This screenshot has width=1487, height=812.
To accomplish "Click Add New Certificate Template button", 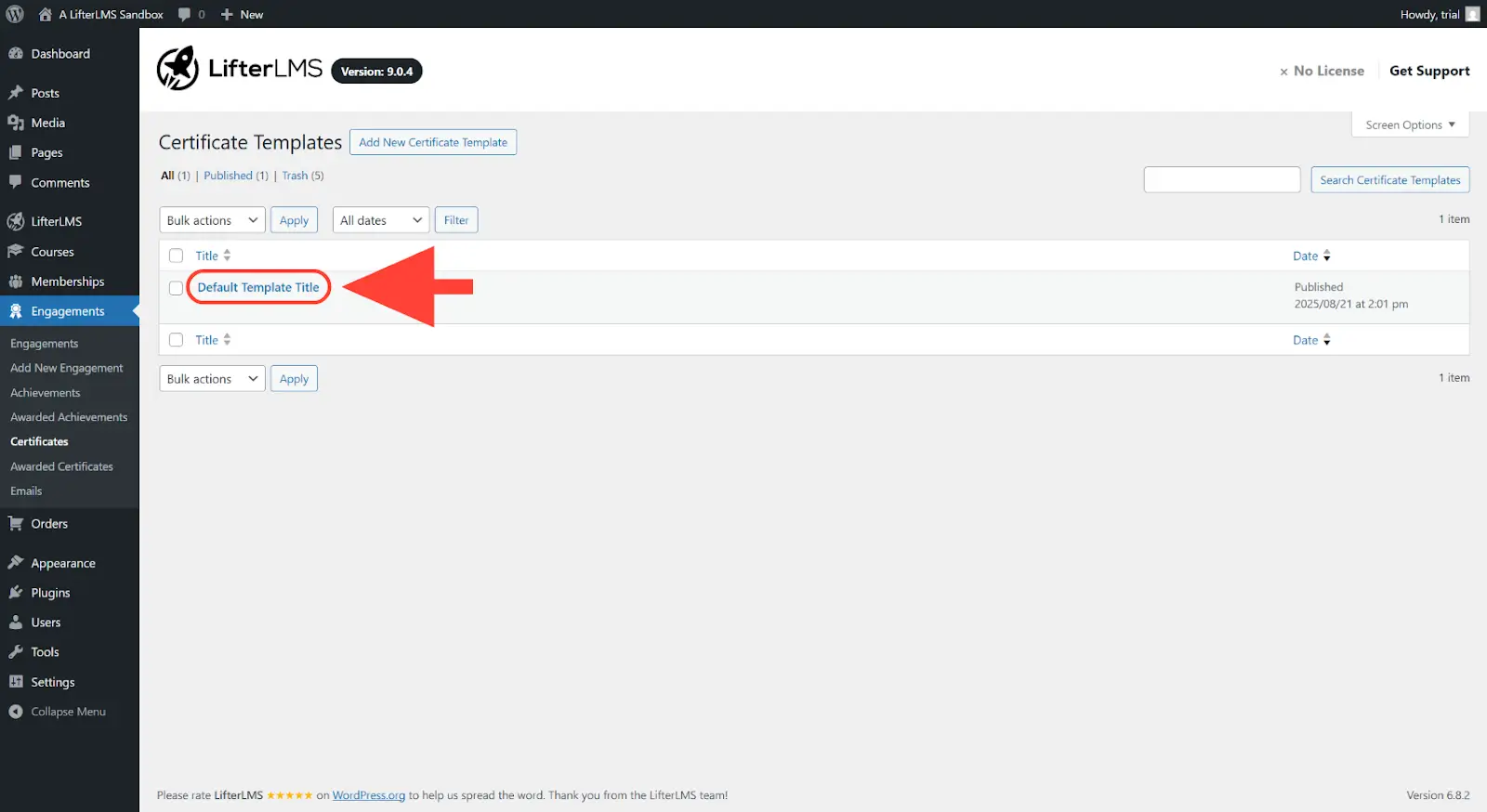I will tap(433, 142).
